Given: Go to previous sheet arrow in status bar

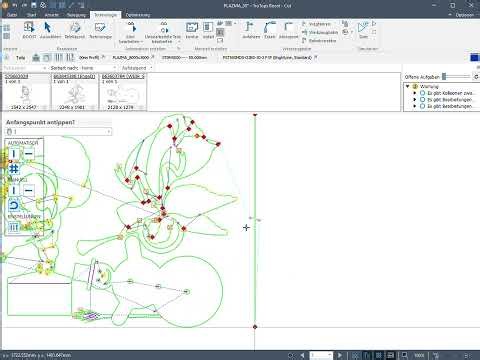Looking at the screenshot, I should click(x=303, y=355).
